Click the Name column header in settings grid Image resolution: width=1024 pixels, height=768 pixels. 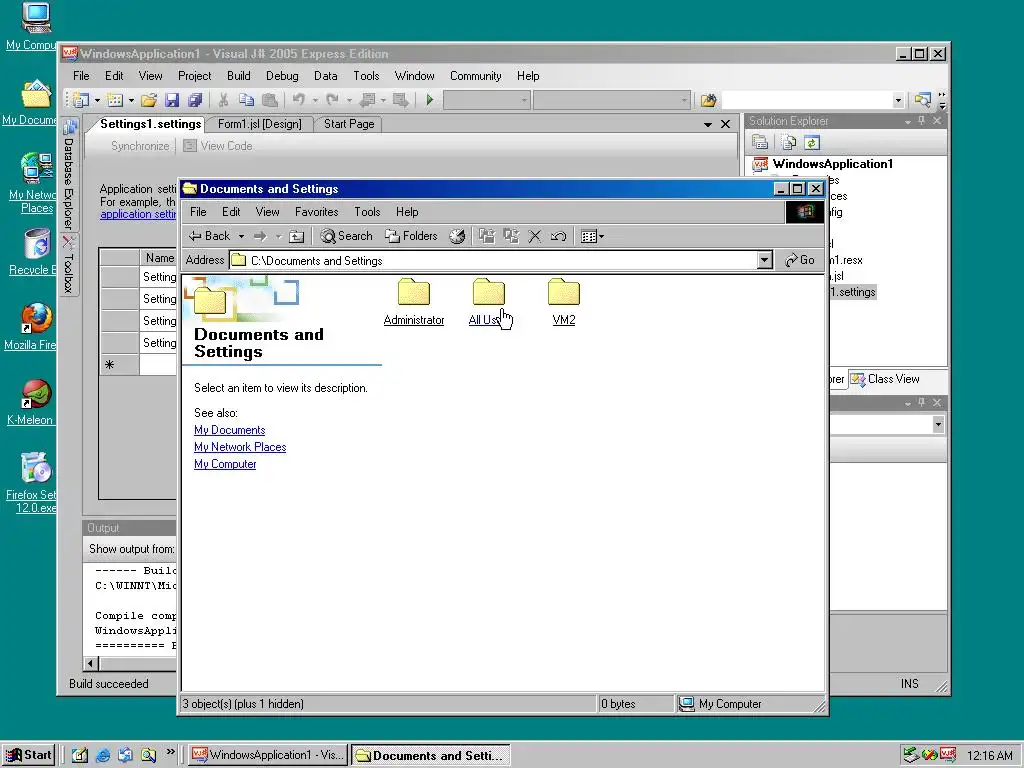[159, 258]
